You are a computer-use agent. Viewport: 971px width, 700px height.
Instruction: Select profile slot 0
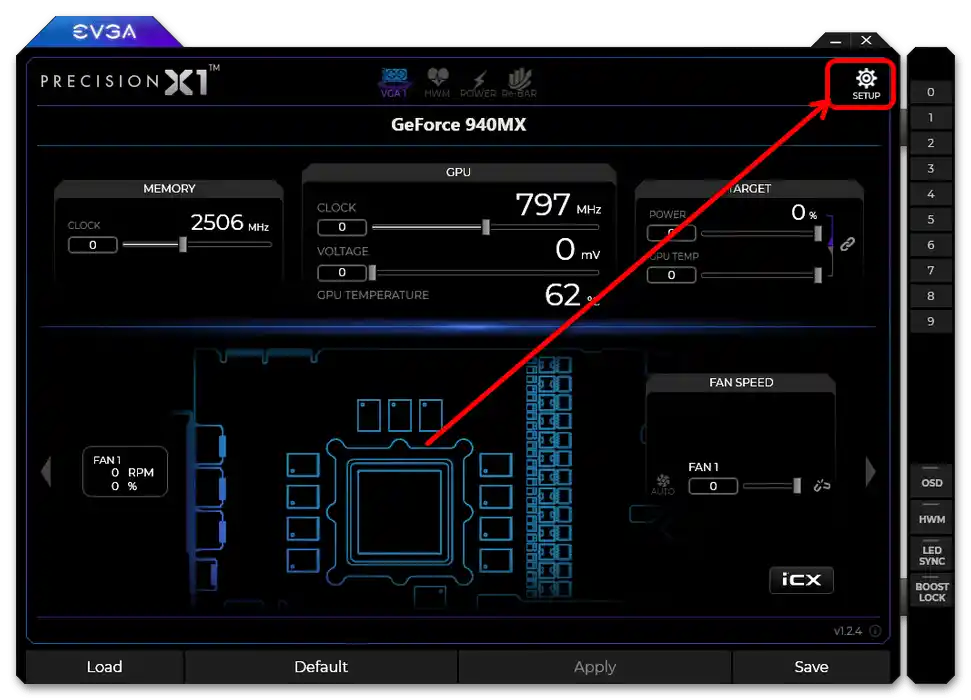point(931,92)
